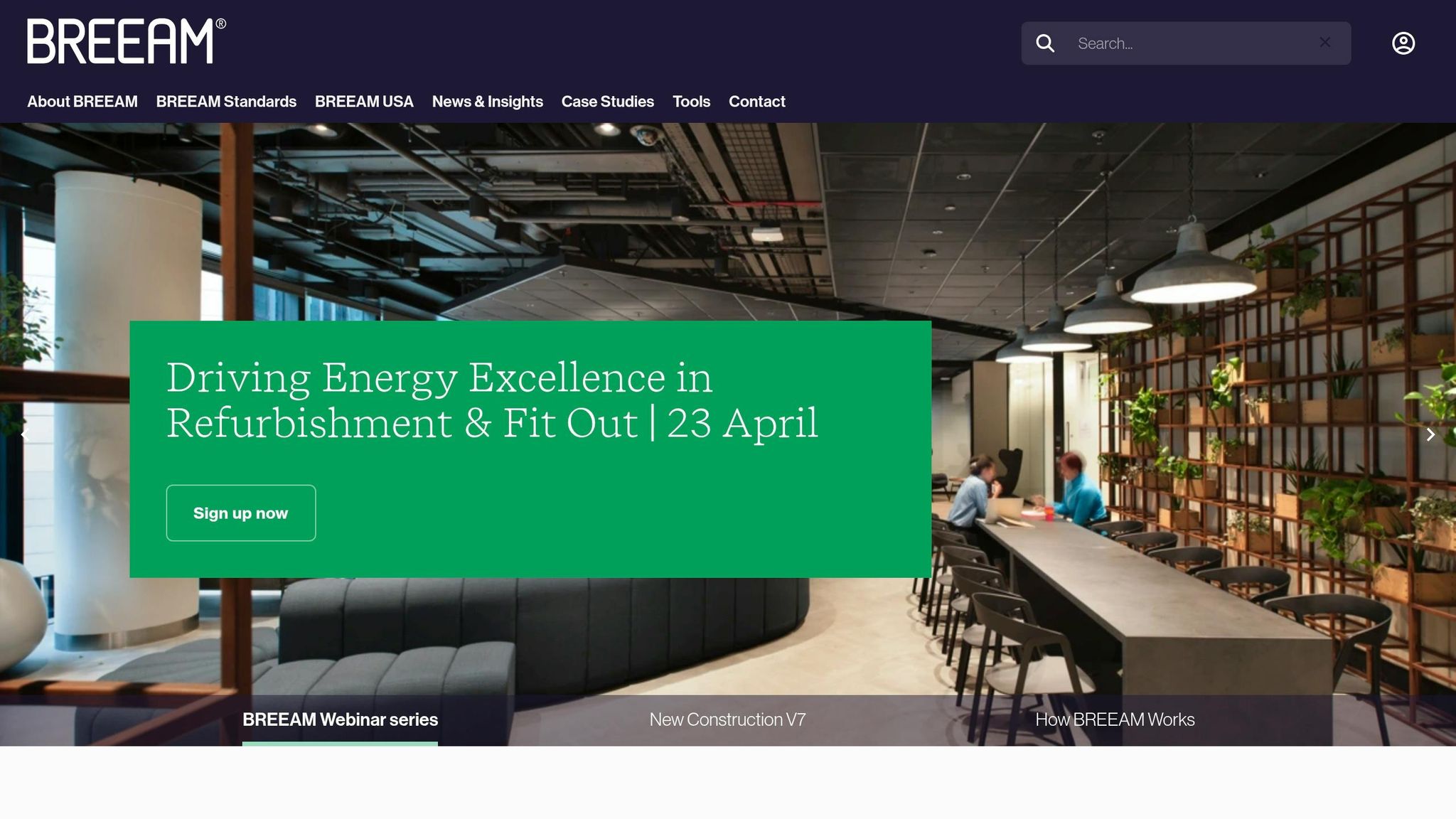Click the BREEAM logo

(x=126, y=41)
